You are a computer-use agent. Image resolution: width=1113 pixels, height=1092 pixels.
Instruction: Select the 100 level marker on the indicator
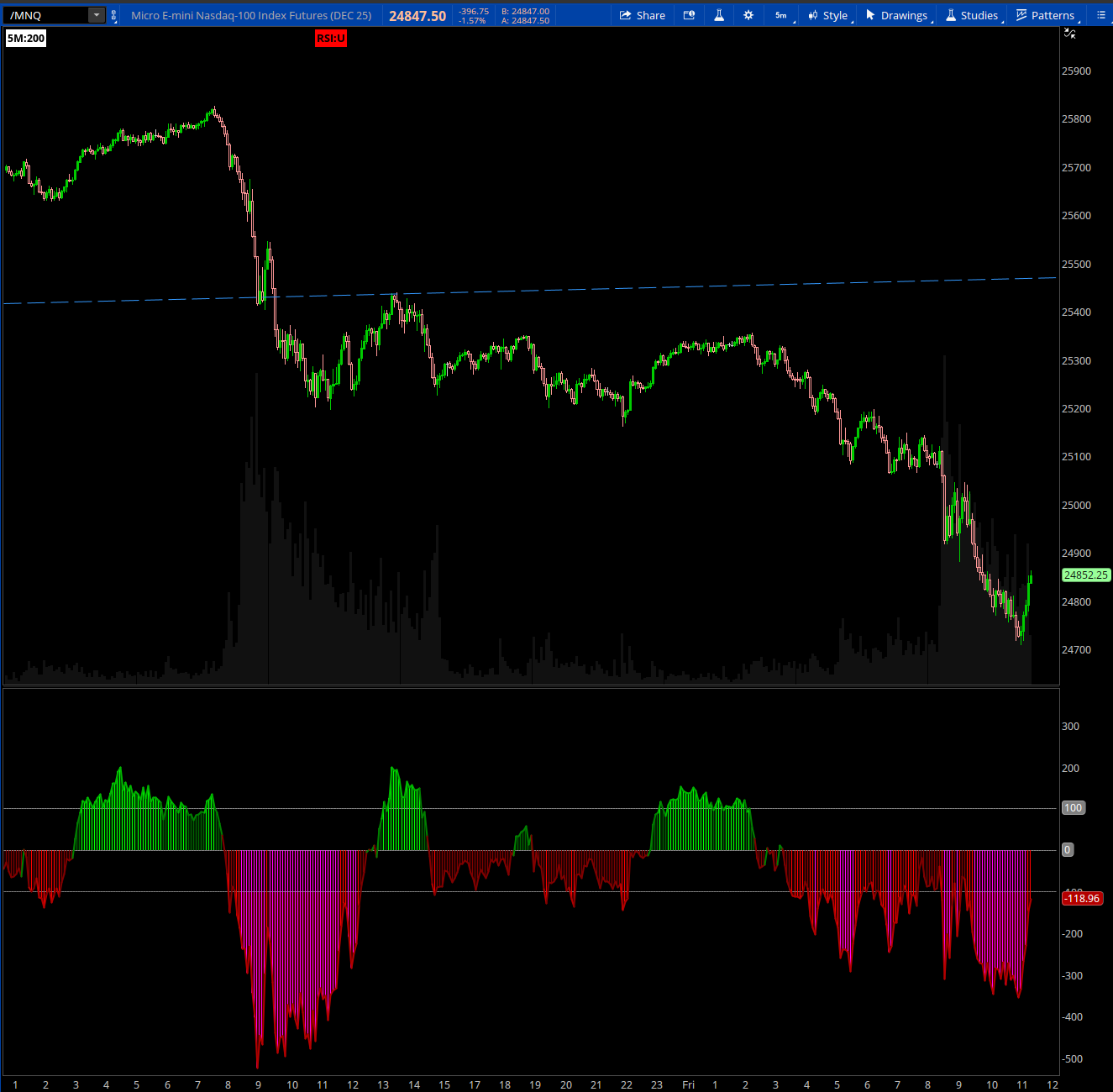click(x=1073, y=808)
